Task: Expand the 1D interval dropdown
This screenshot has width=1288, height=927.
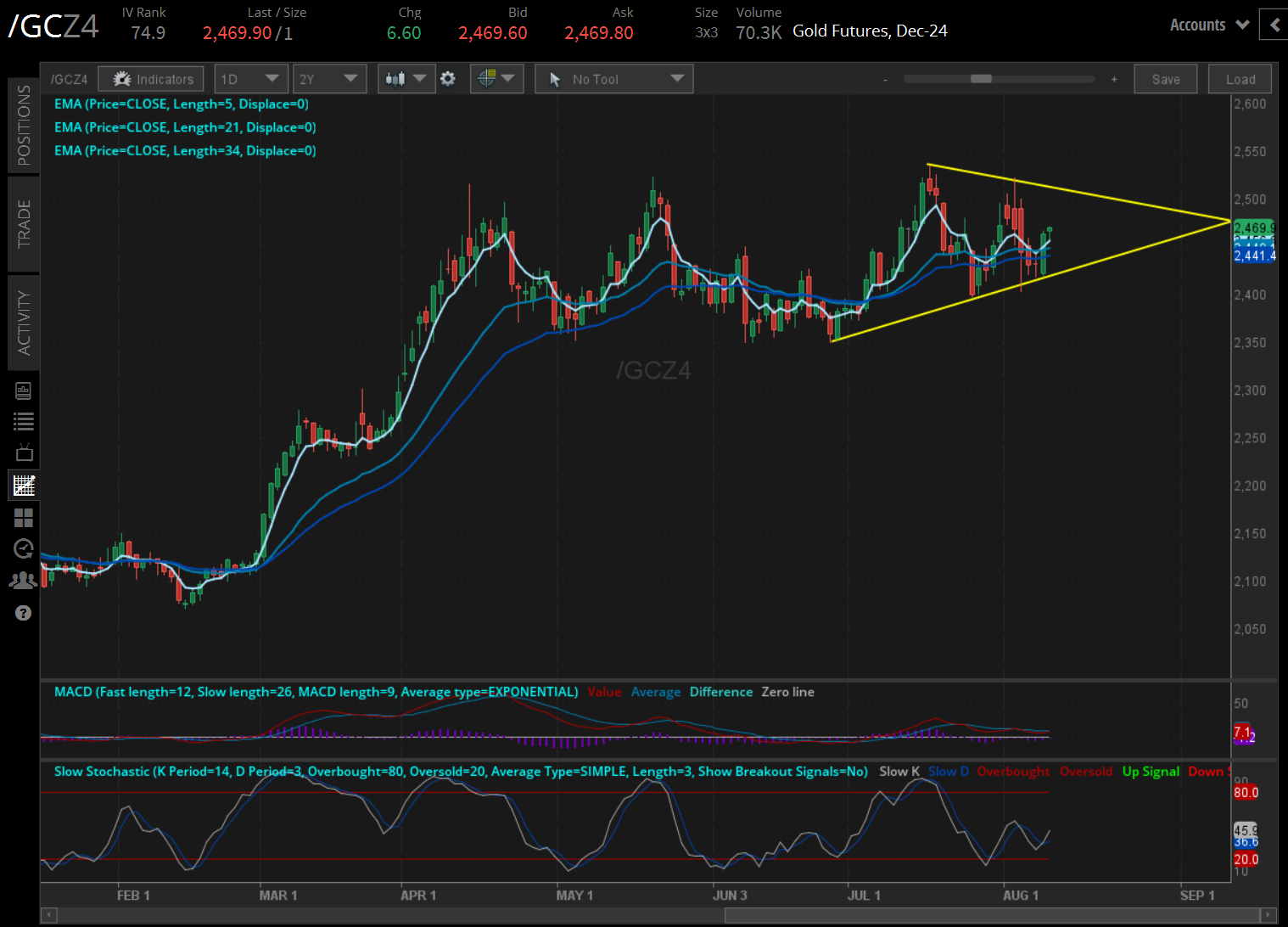Action: [x=251, y=79]
